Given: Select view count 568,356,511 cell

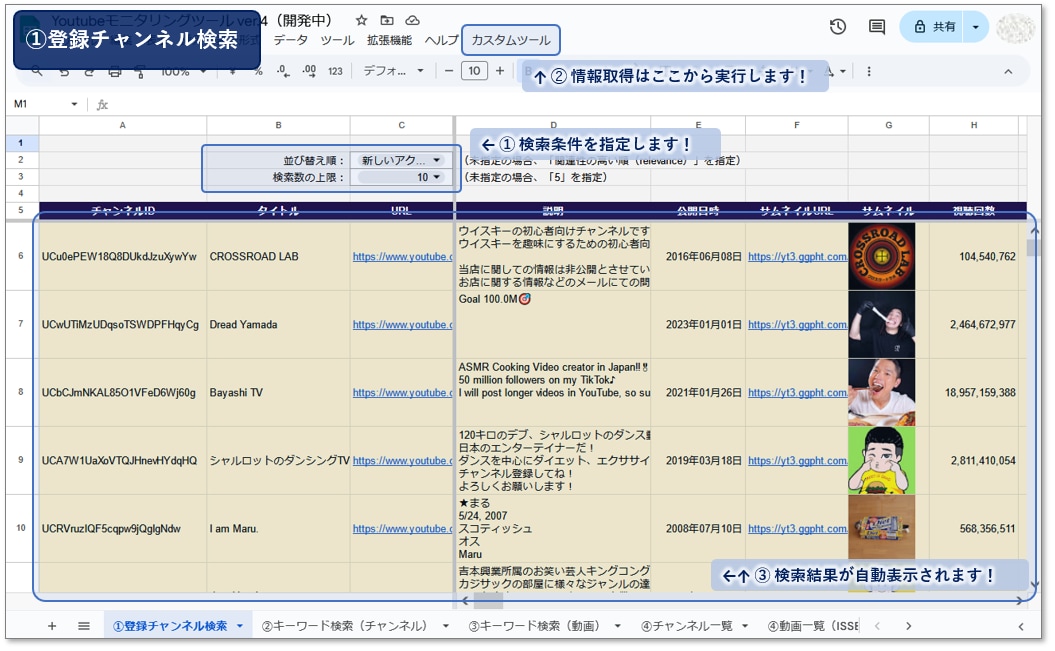Looking at the screenshot, I should (x=974, y=529).
